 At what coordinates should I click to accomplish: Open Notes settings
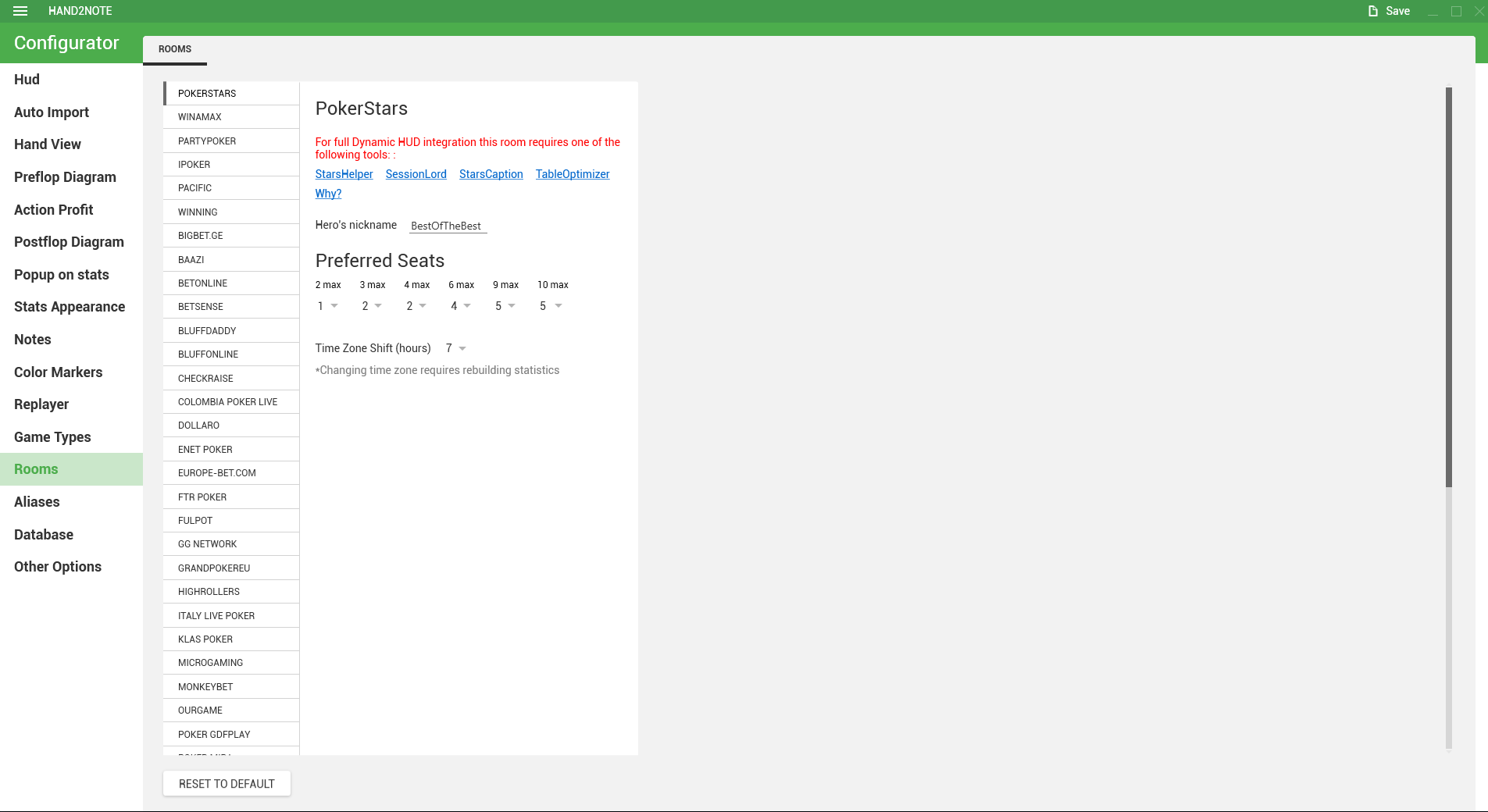coord(71,340)
